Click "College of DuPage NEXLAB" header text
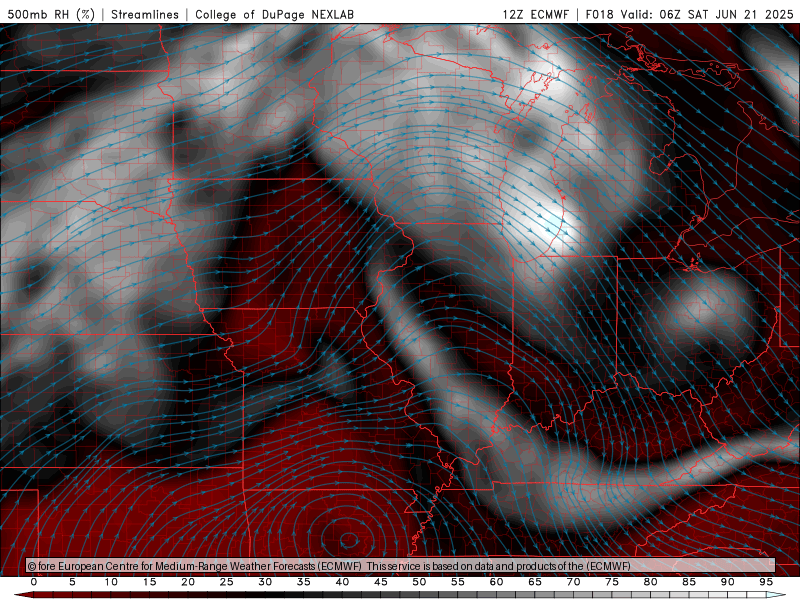 (274, 14)
